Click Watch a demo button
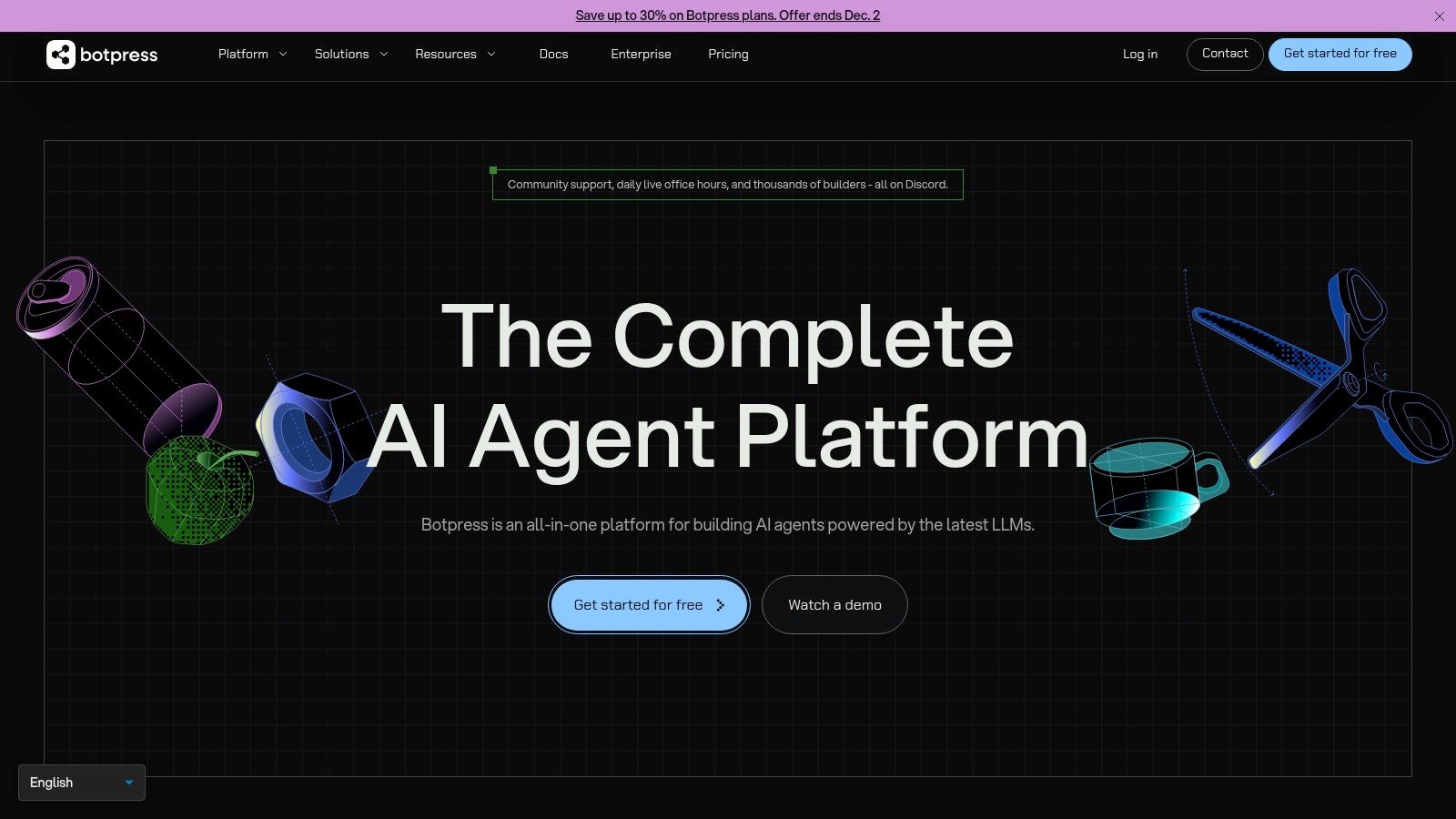Screen dimensions: 1456x819 [x=834, y=605]
